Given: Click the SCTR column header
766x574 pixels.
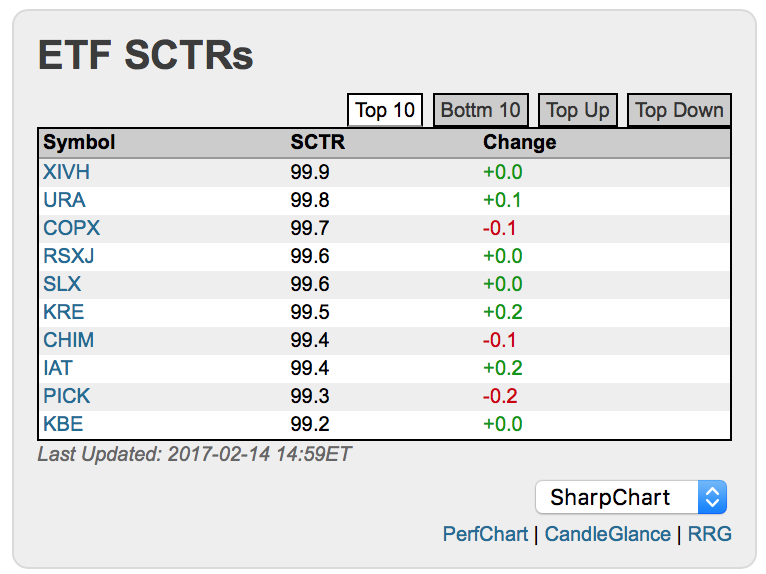Looking at the screenshot, I should pyautogui.click(x=317, y=142).
